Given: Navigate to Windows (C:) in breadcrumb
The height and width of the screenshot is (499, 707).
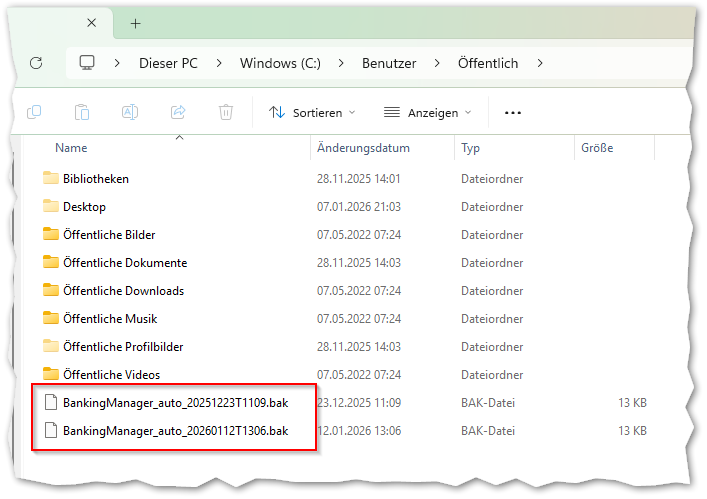Looking at the screenshot, I should pyautogui.click(x=281, y=63).
